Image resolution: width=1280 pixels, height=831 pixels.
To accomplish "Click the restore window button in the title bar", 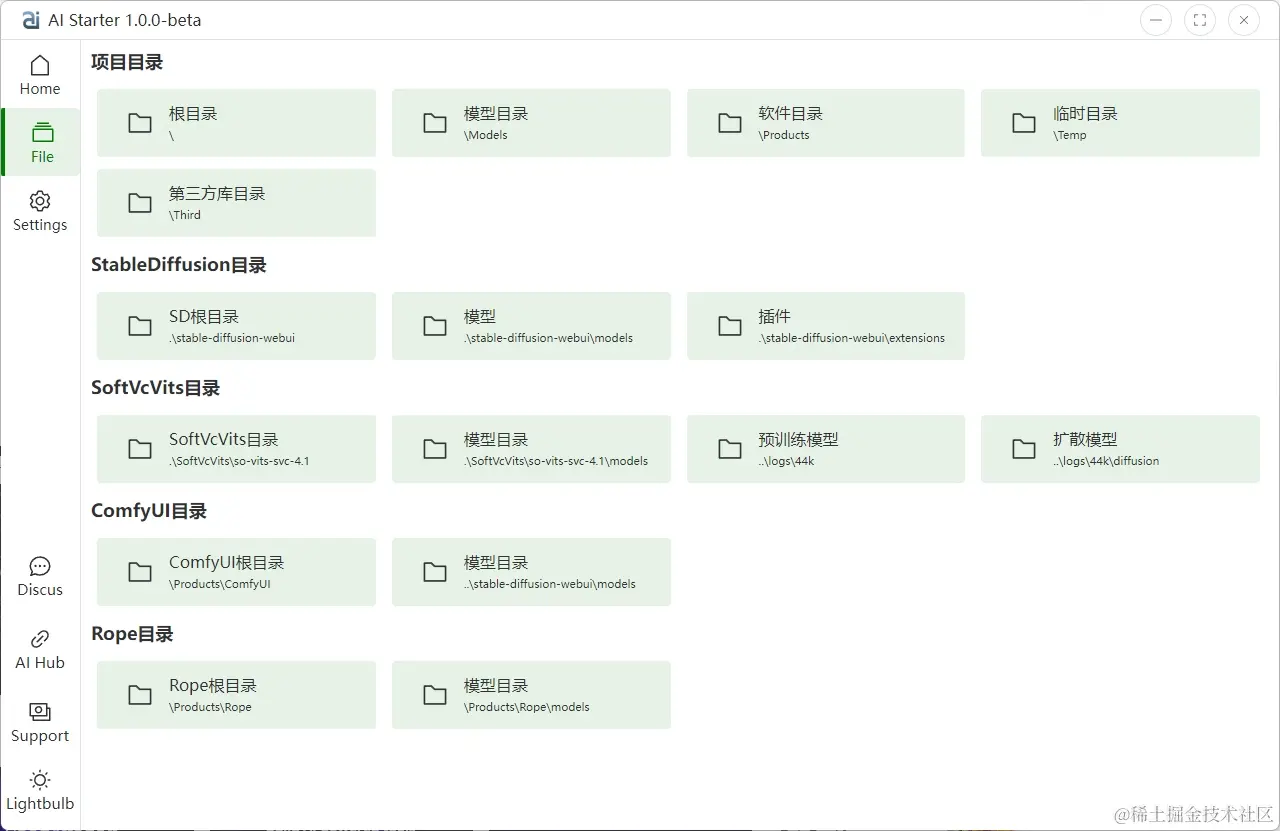I will click(1199, 19).
